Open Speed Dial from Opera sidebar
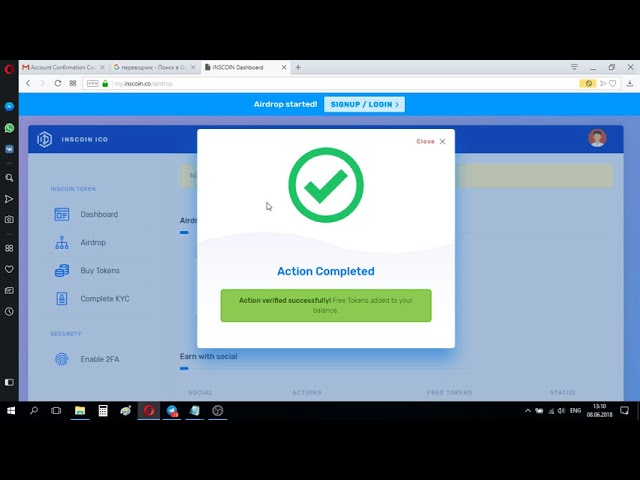The height and width of the screenshot is (480, 640). [9, 248]
